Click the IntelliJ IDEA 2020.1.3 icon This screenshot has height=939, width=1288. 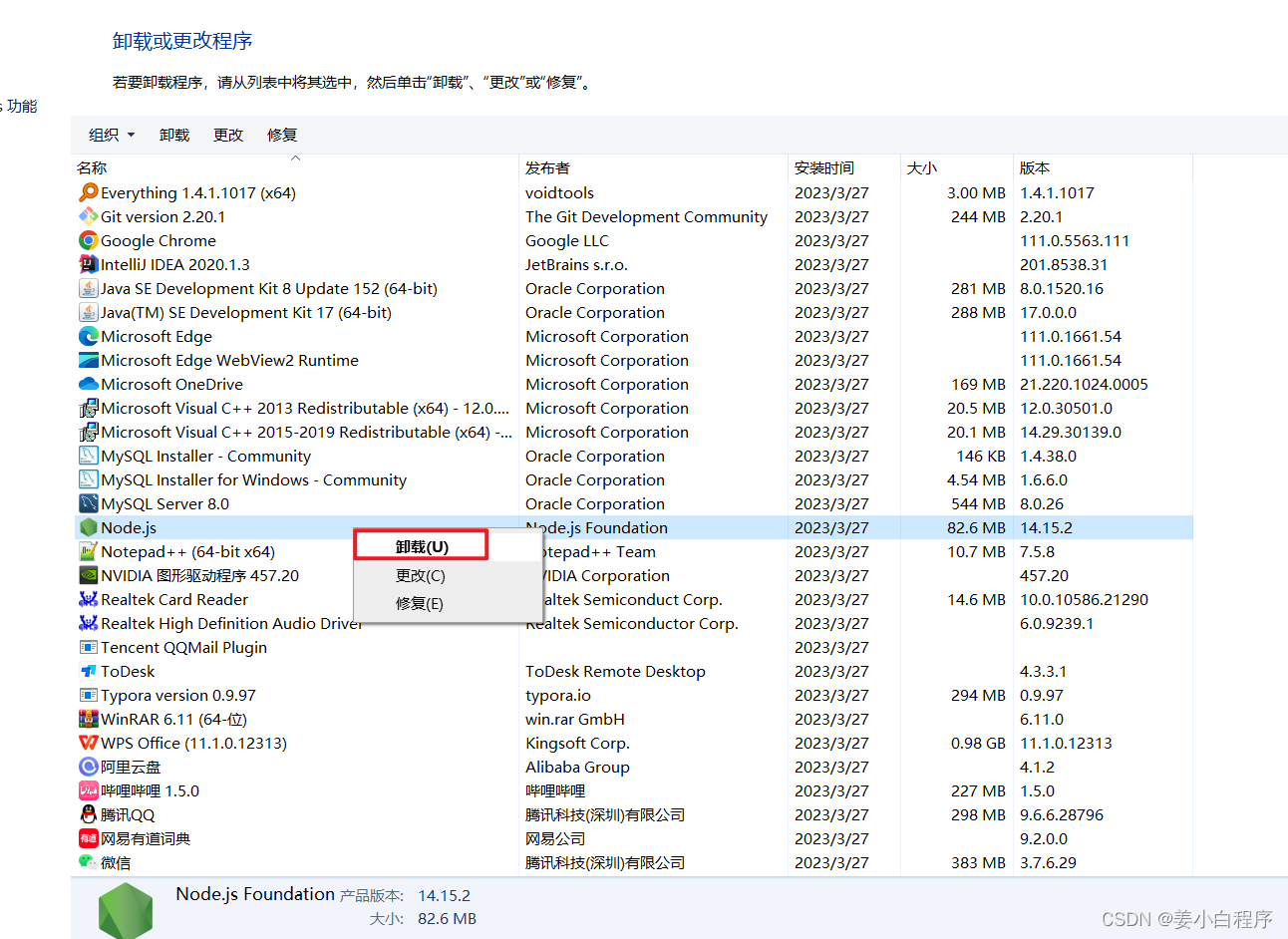coord(89,264)
